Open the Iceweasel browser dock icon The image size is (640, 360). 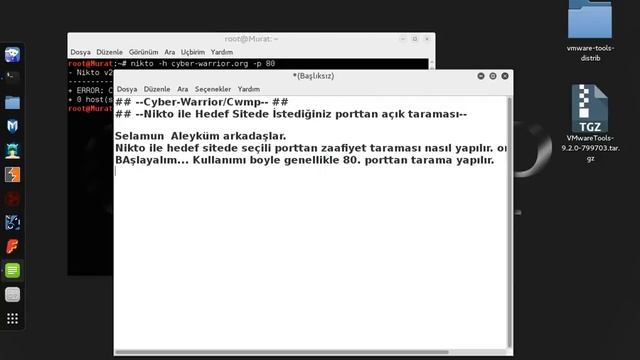(x=12, y=54)
